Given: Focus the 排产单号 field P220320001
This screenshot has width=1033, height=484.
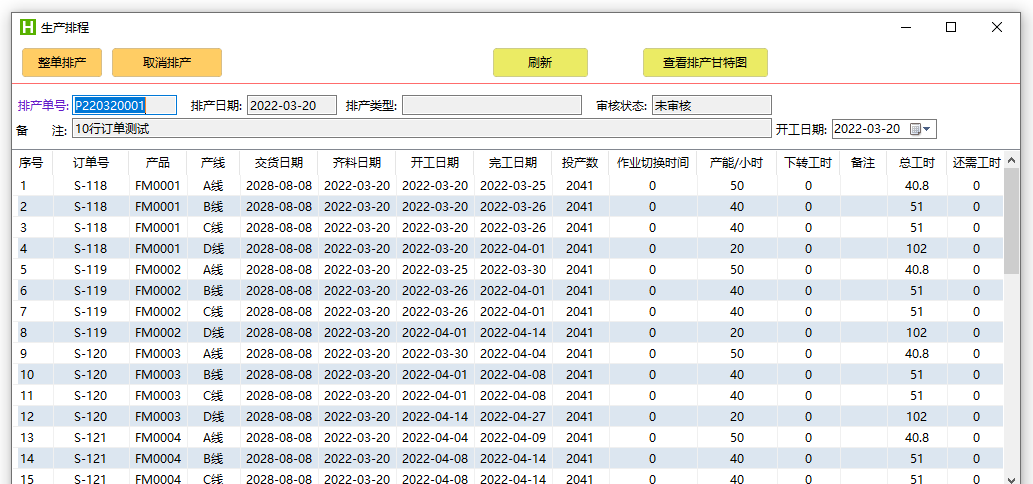Looking at the screenshot, I should (x=125, y=105).
